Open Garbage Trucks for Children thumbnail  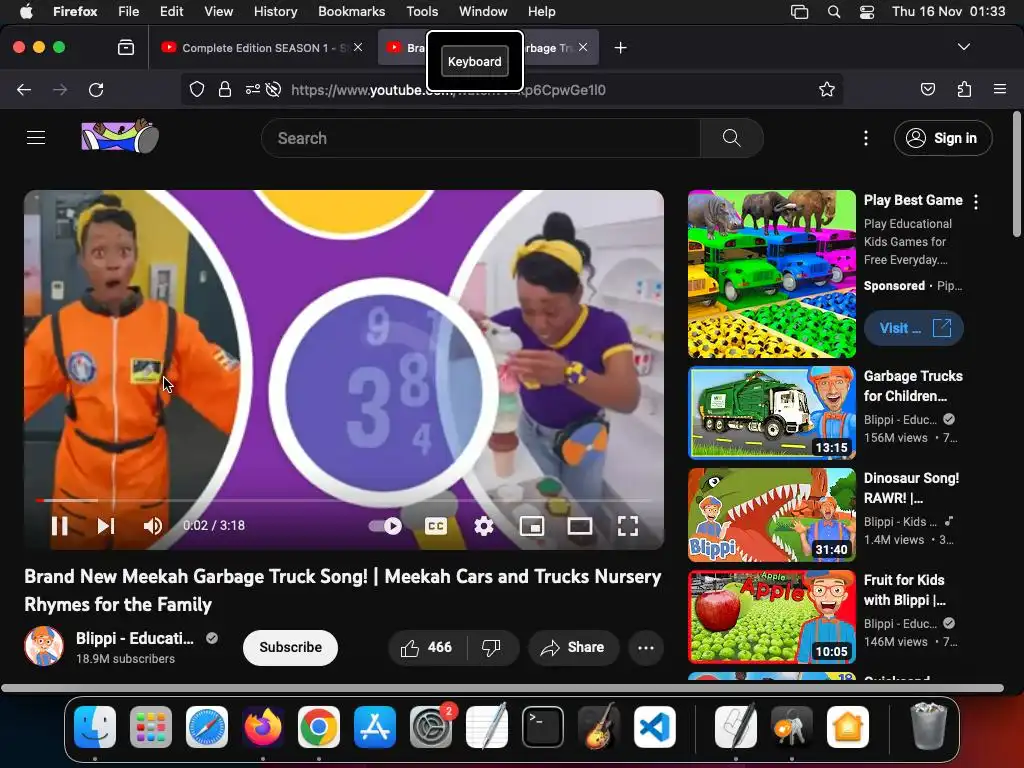[772, 413]
